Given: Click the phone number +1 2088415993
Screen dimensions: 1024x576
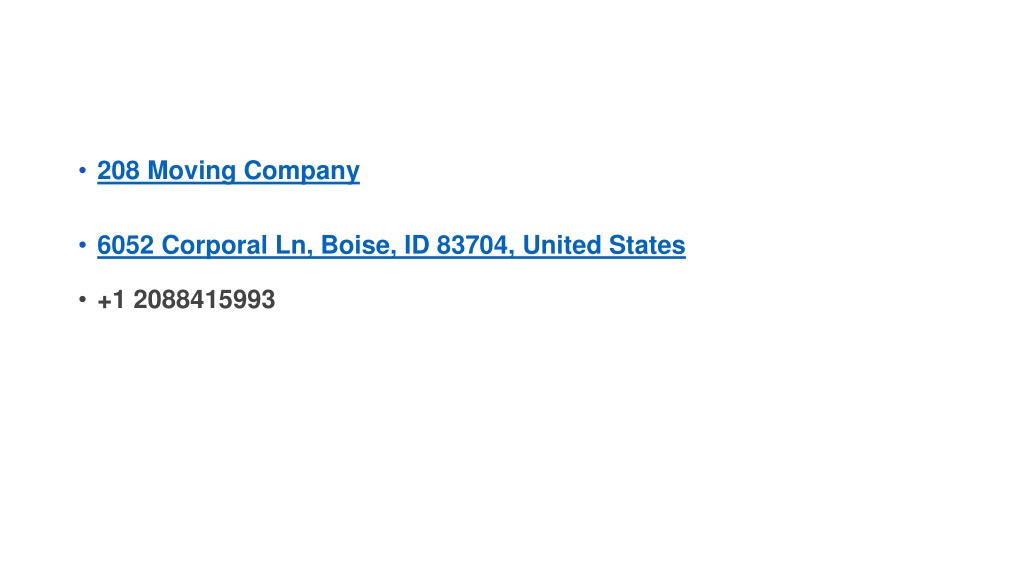Looking at the screenshot, I should 186,300.
